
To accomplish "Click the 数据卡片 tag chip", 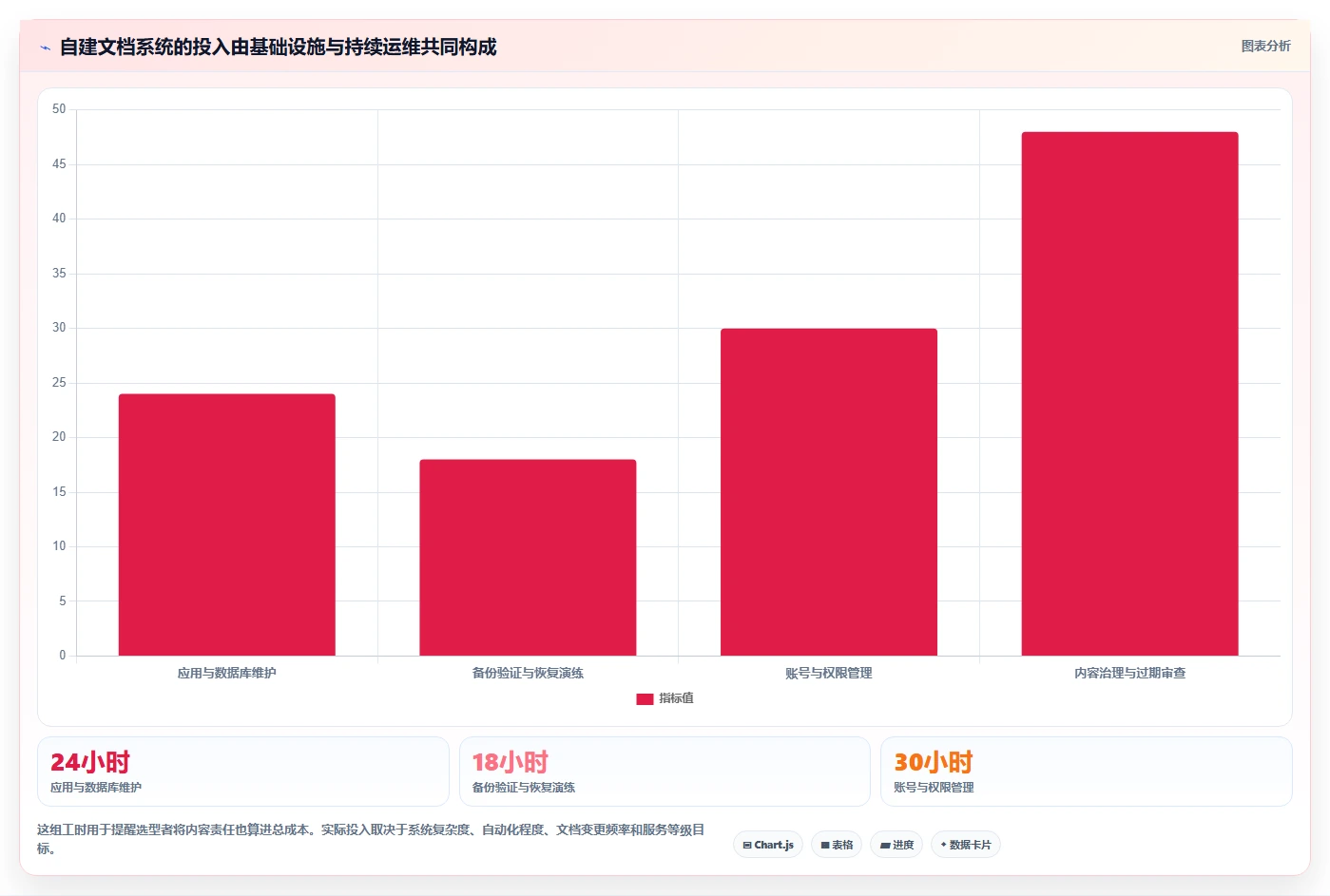I will pos(966,845).
